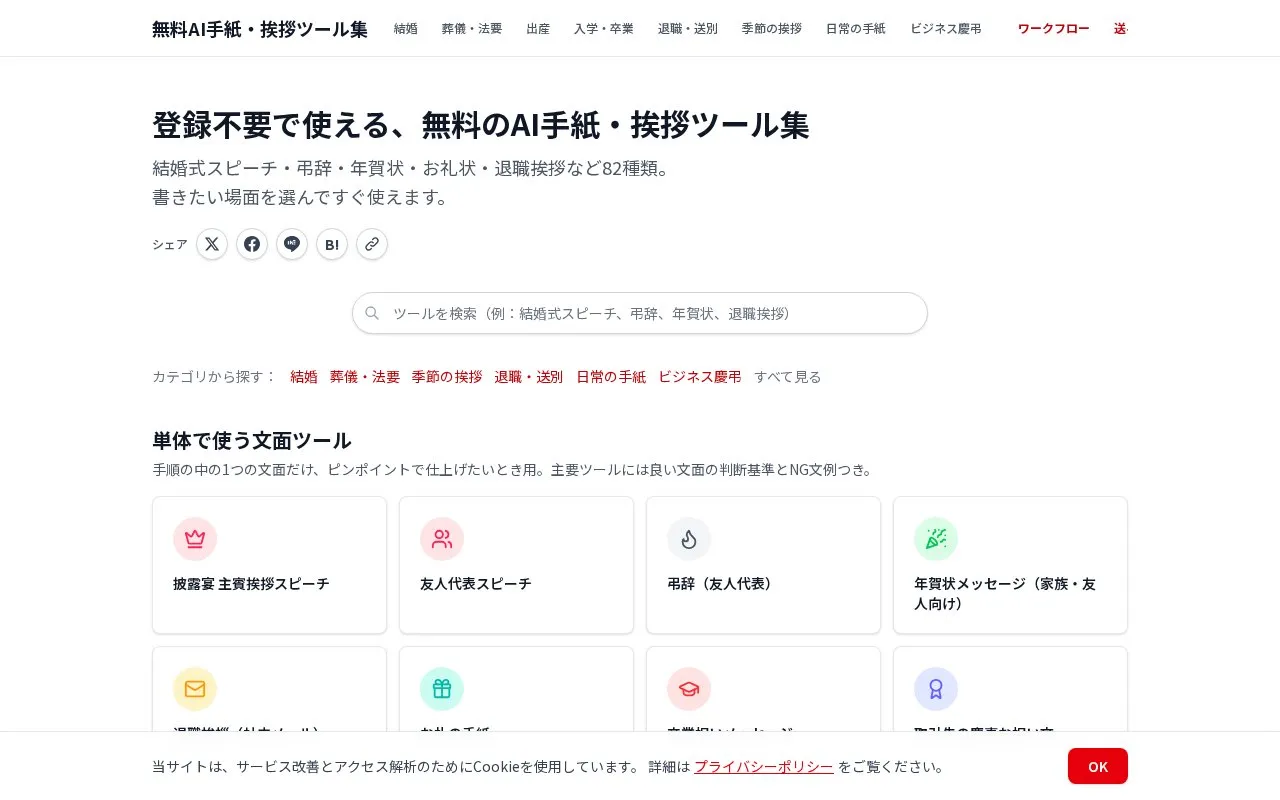Screen dimensions: 1280x800
Task: Open the 入学・卒業 navigation item
Action: tap(604, 29)
